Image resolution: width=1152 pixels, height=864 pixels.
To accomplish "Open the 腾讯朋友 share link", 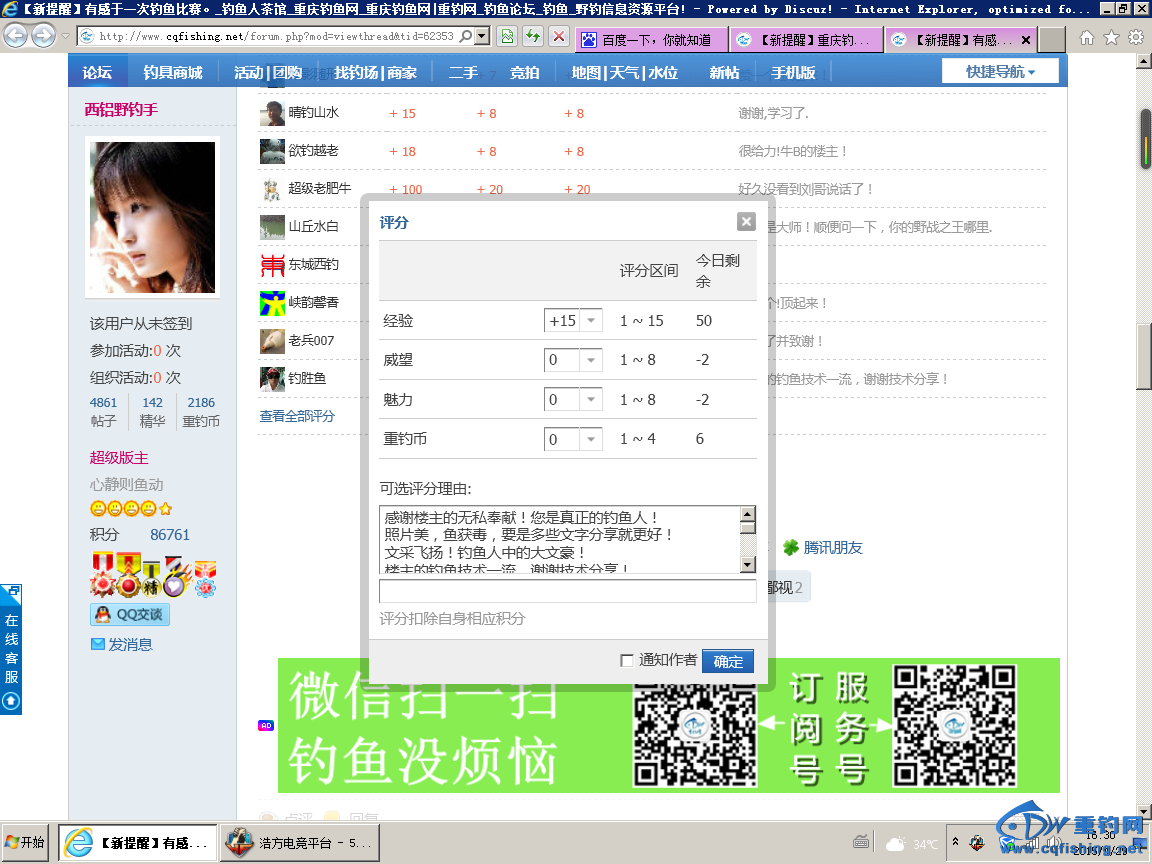I will click(823, 547).
